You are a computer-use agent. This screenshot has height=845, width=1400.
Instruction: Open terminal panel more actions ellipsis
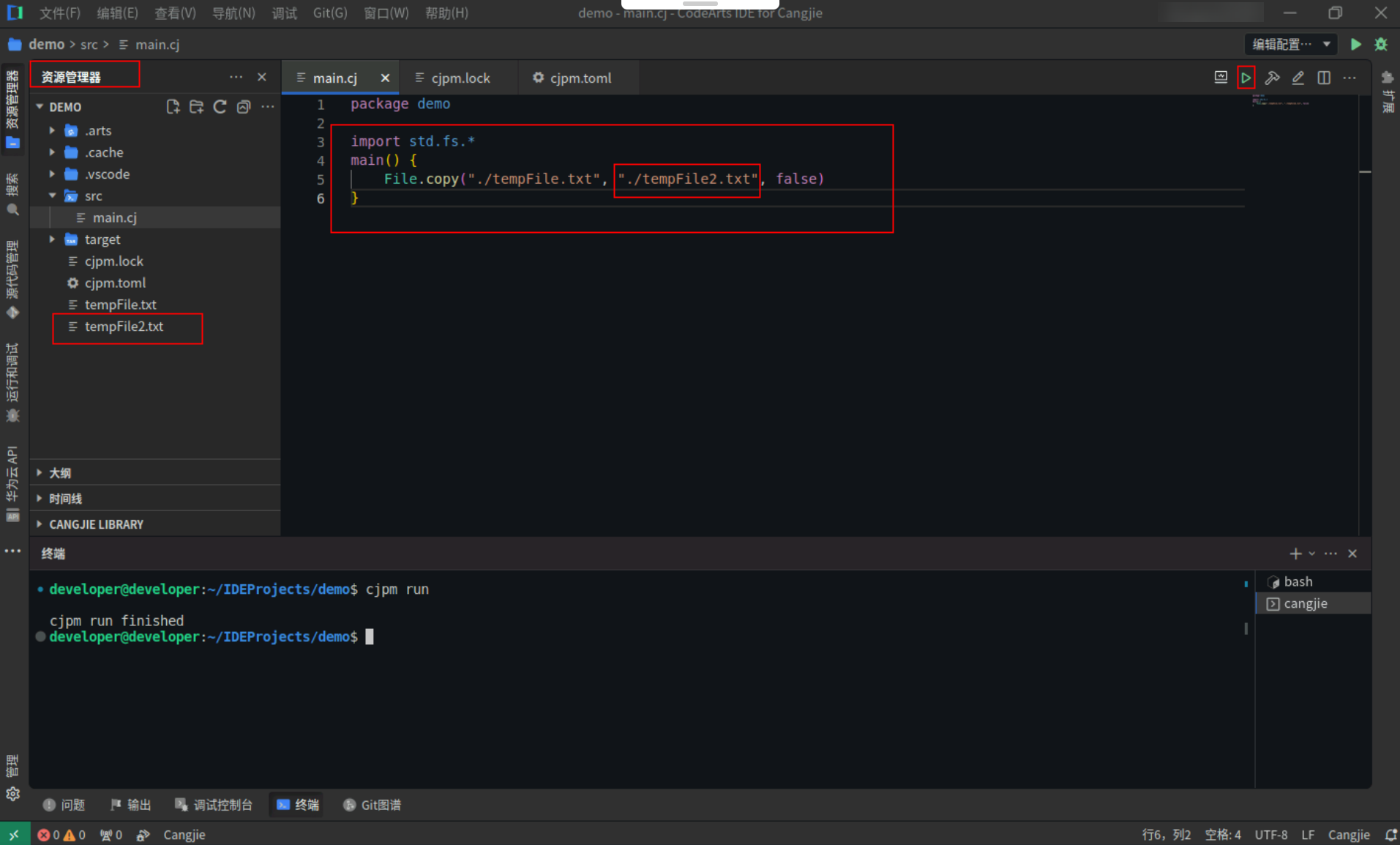pyautogui.click(x=1330, y=554)
